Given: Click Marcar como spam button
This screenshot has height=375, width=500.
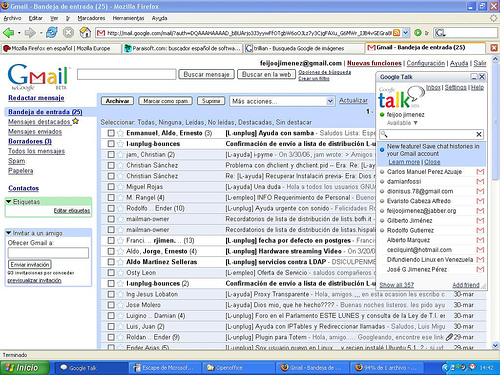Looking at the screenshot, I should (166, 101).
